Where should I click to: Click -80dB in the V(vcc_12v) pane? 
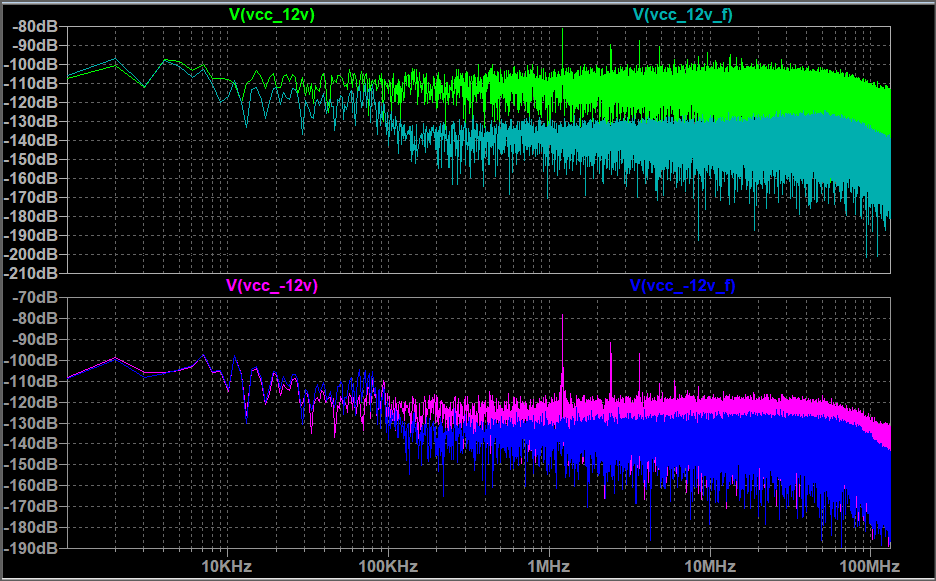[37, 26]
